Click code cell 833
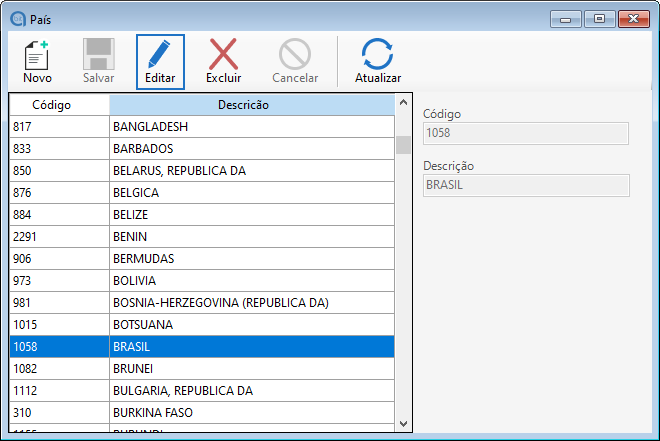 (59, 149)
